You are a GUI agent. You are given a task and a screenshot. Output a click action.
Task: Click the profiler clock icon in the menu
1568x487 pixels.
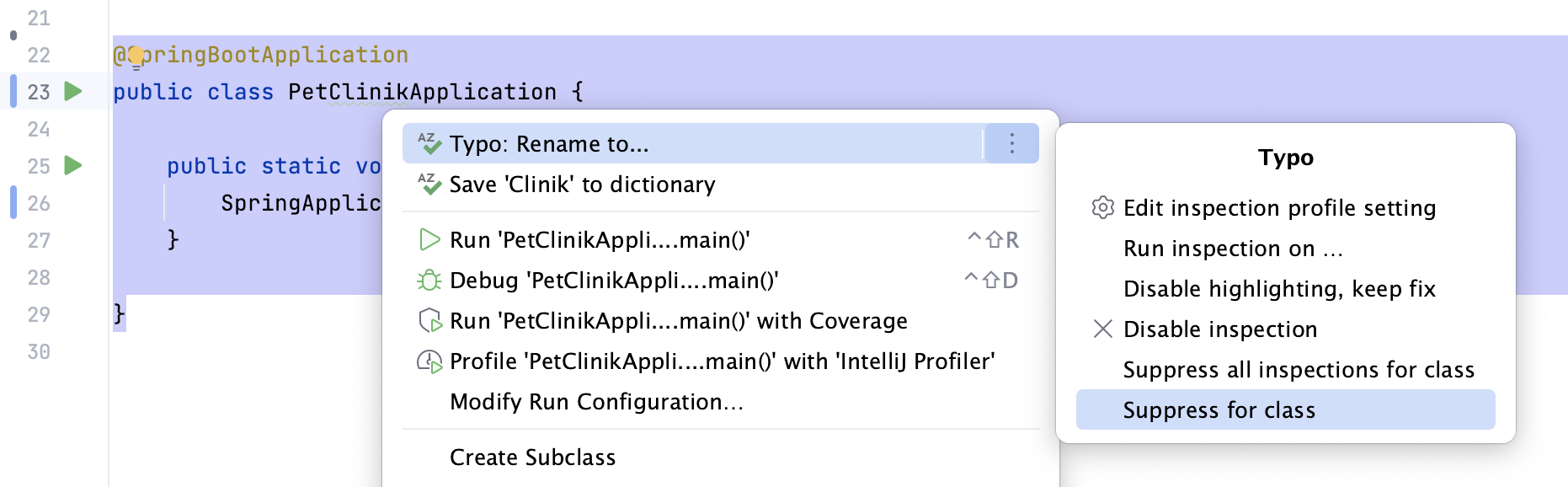429,361
